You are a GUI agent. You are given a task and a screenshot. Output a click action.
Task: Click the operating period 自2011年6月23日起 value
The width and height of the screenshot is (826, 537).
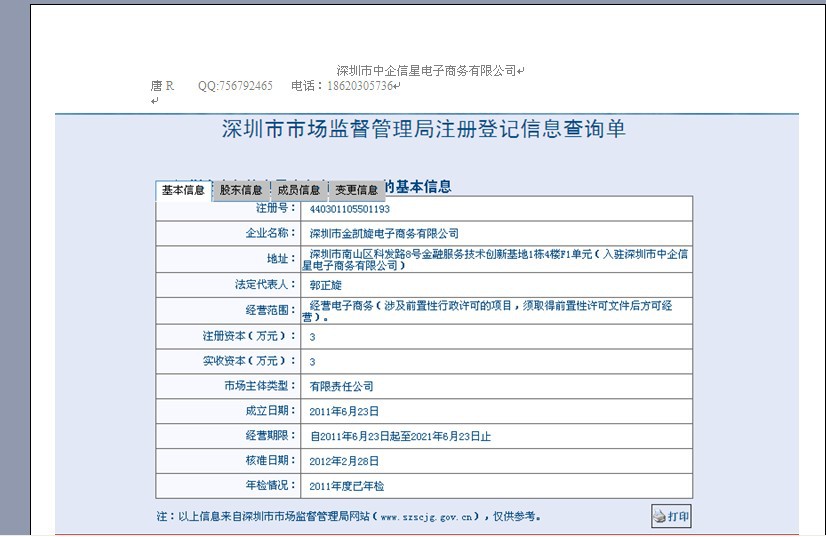click(x=400, y=436)
